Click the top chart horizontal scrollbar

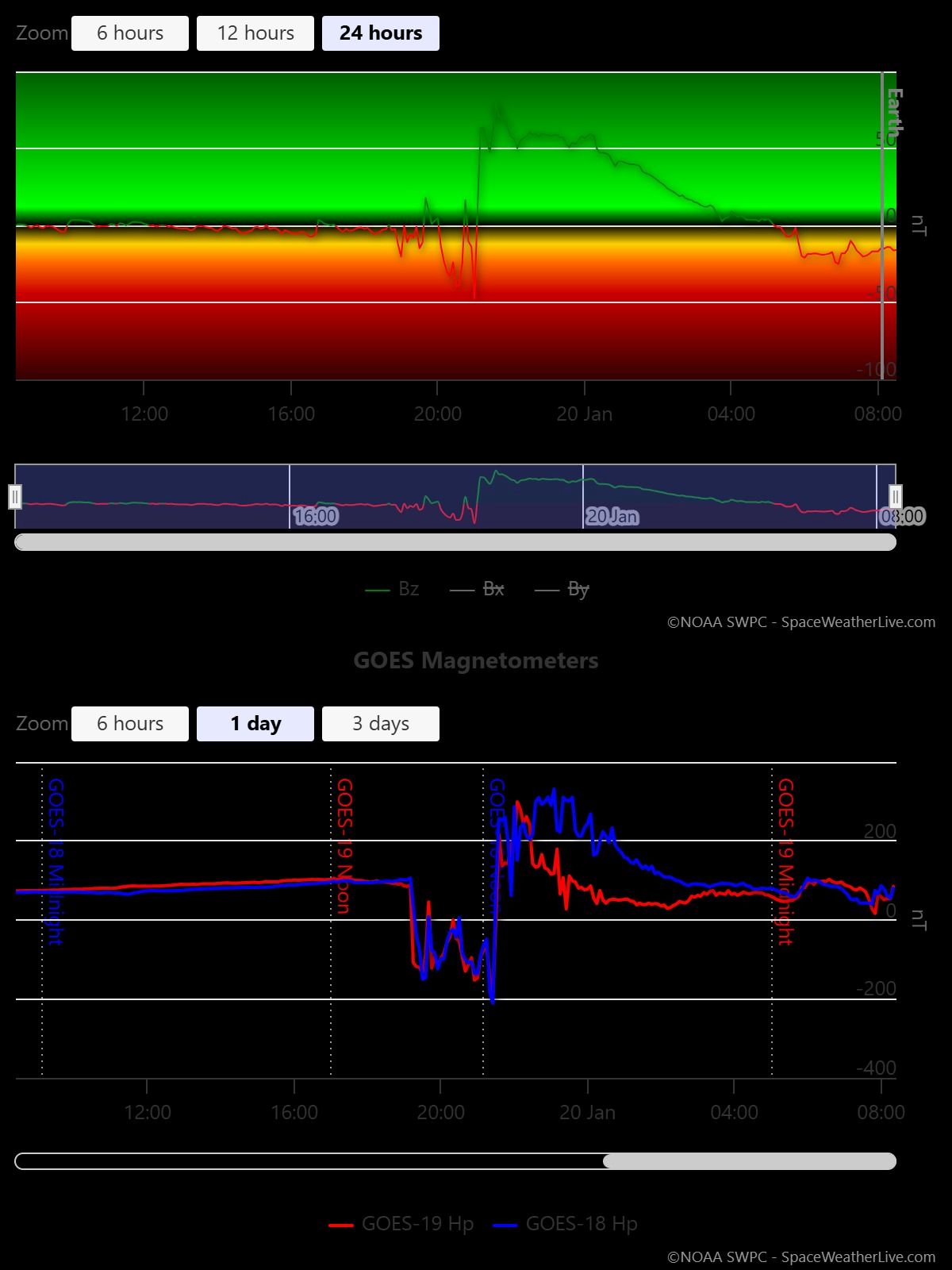coord(455,542)
